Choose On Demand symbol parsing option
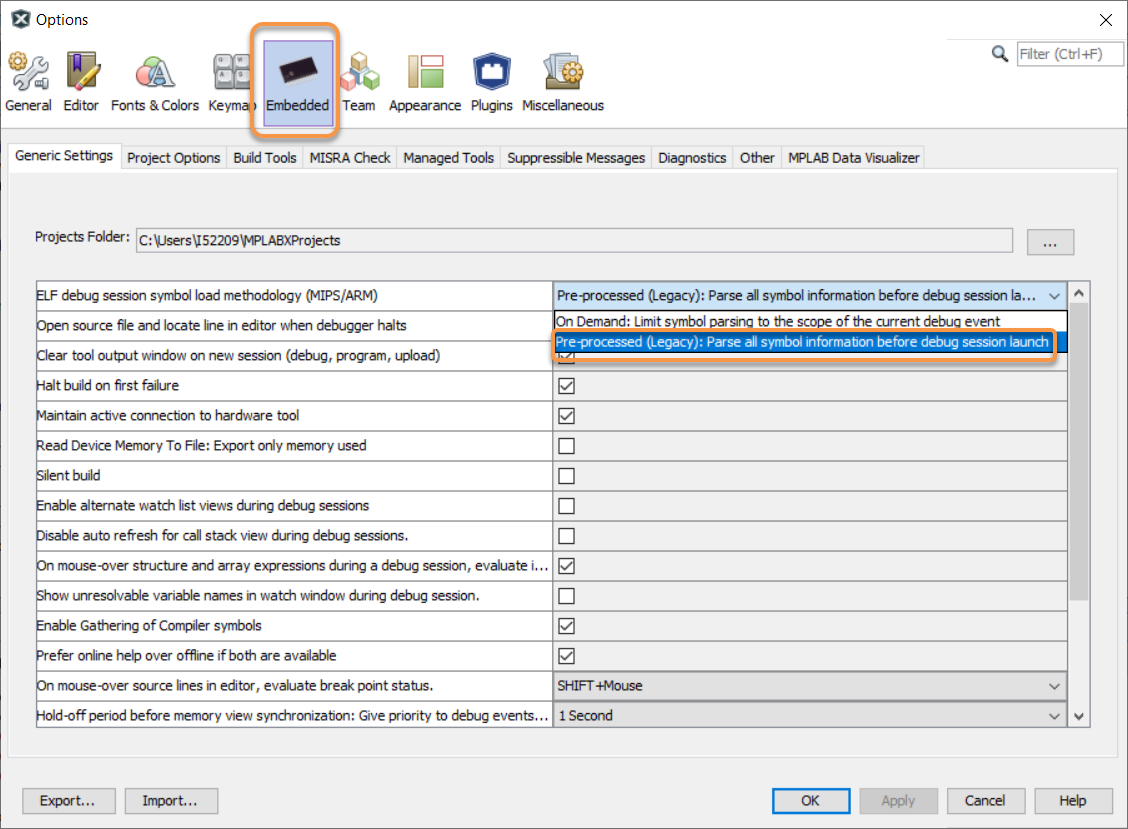 tap(810, 321)
